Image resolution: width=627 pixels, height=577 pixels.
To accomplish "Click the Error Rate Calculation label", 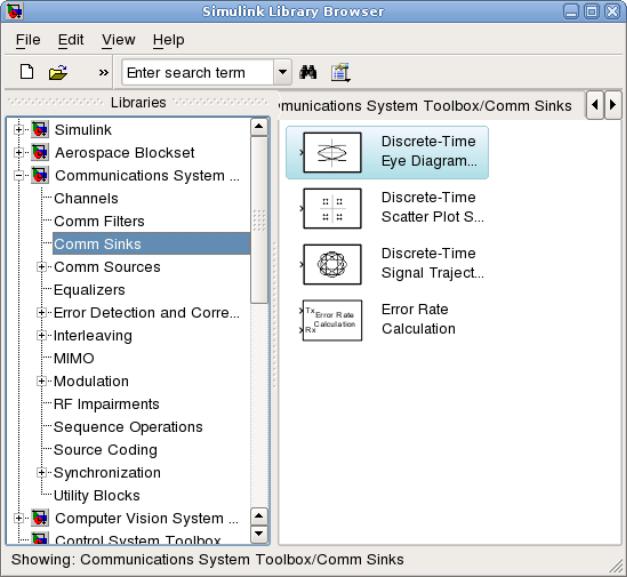I will [418, 319].
